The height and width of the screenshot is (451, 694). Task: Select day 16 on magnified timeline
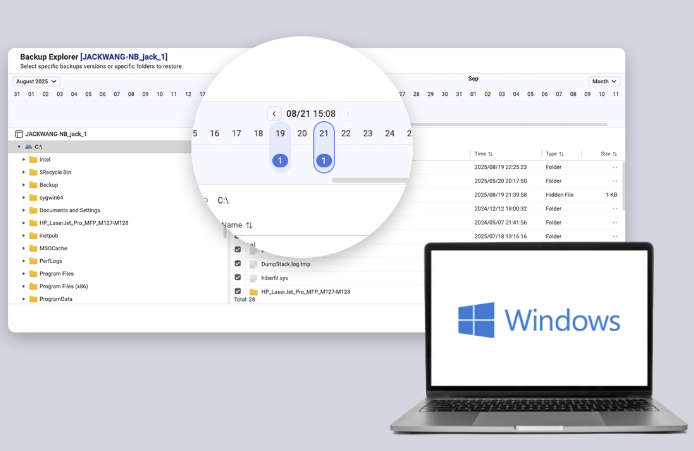tap(215, 133)
